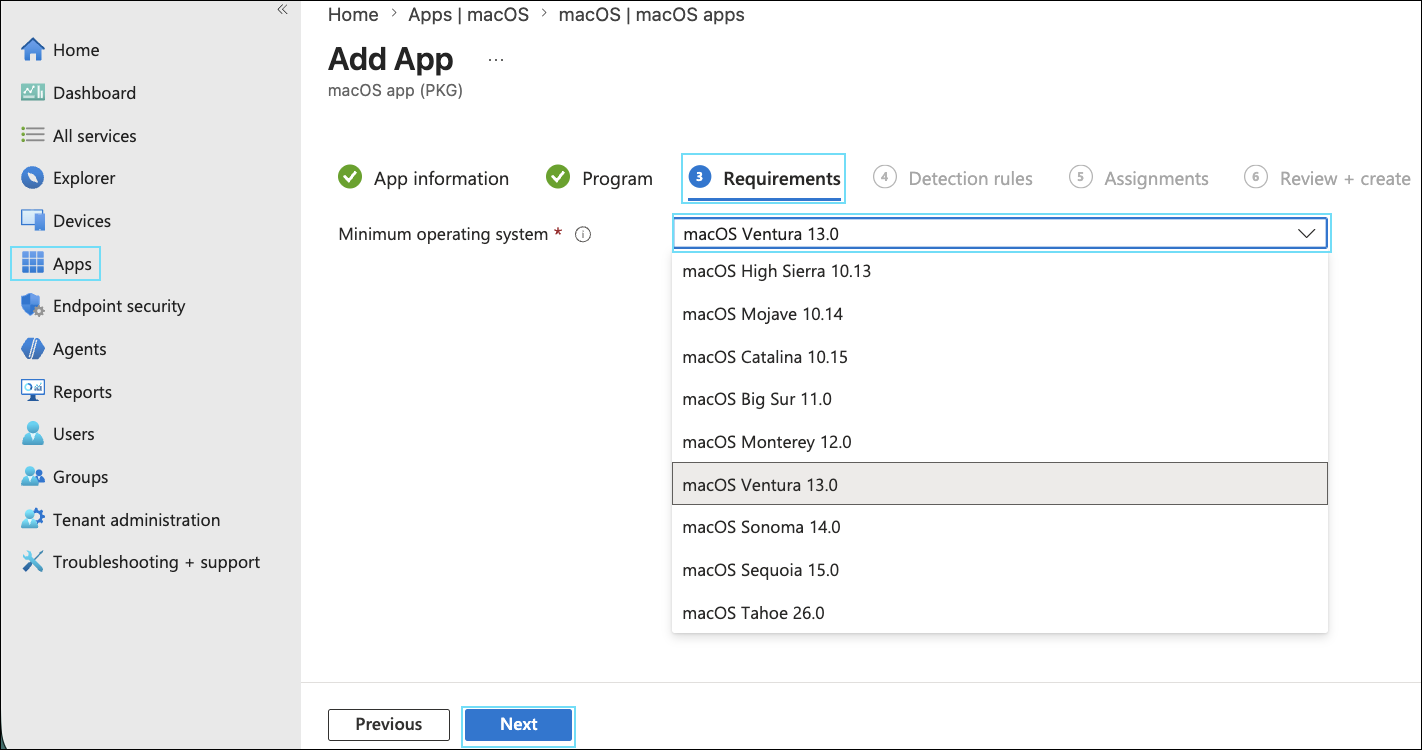The width and height of the screenshot is (1422, 750).
Task: Open the Dashboard chart icon
Action: (33, 93)
